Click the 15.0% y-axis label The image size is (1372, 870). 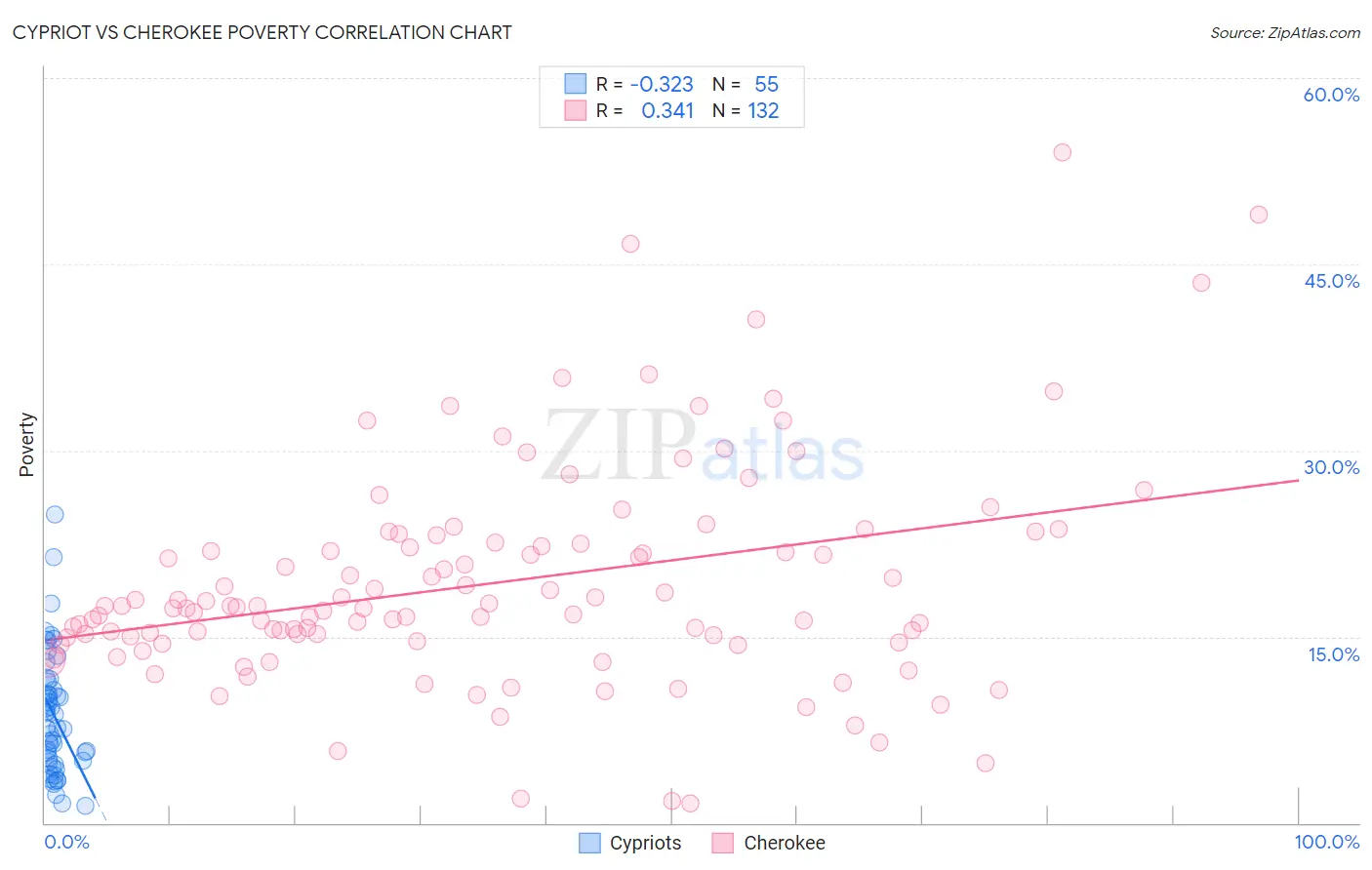[x=1333, y=654]
